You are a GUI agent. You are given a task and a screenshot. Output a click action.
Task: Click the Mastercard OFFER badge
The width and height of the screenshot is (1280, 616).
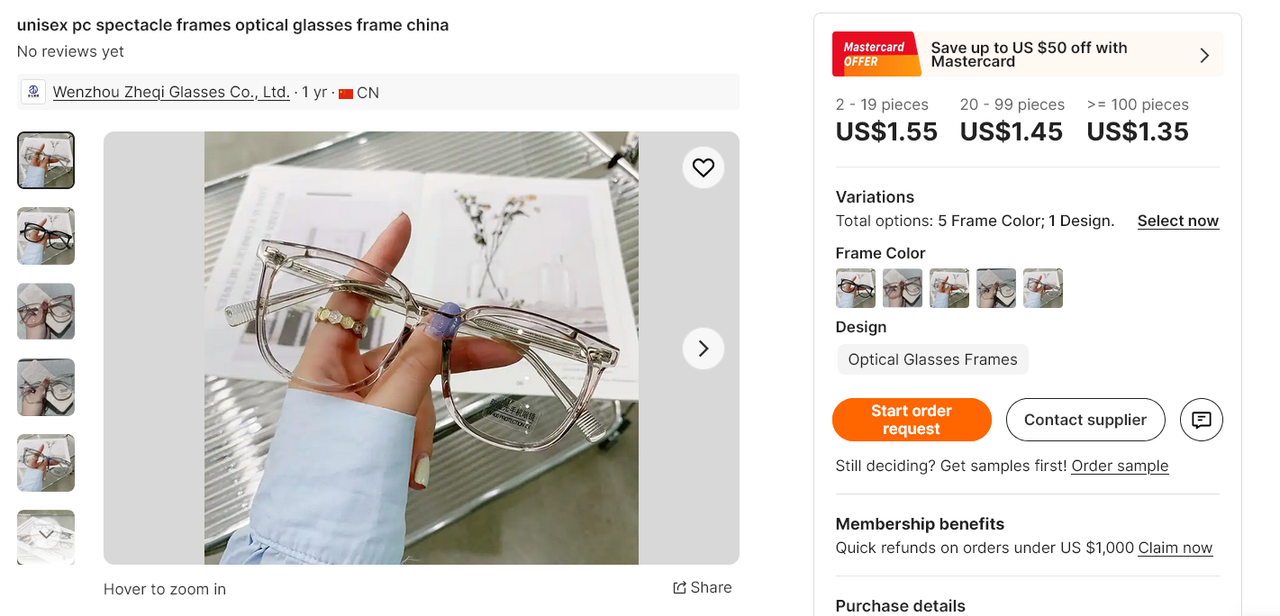[x=875, y=54]
